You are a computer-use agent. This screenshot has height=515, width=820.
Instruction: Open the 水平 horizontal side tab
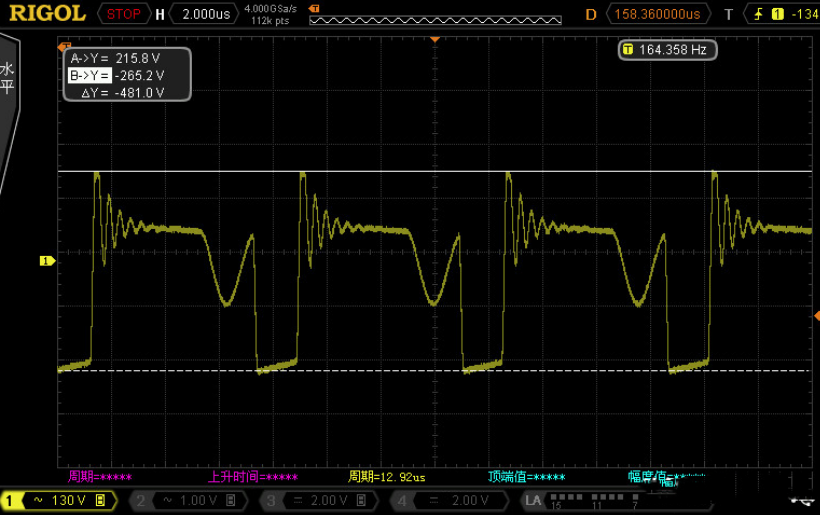pos(8,80)
